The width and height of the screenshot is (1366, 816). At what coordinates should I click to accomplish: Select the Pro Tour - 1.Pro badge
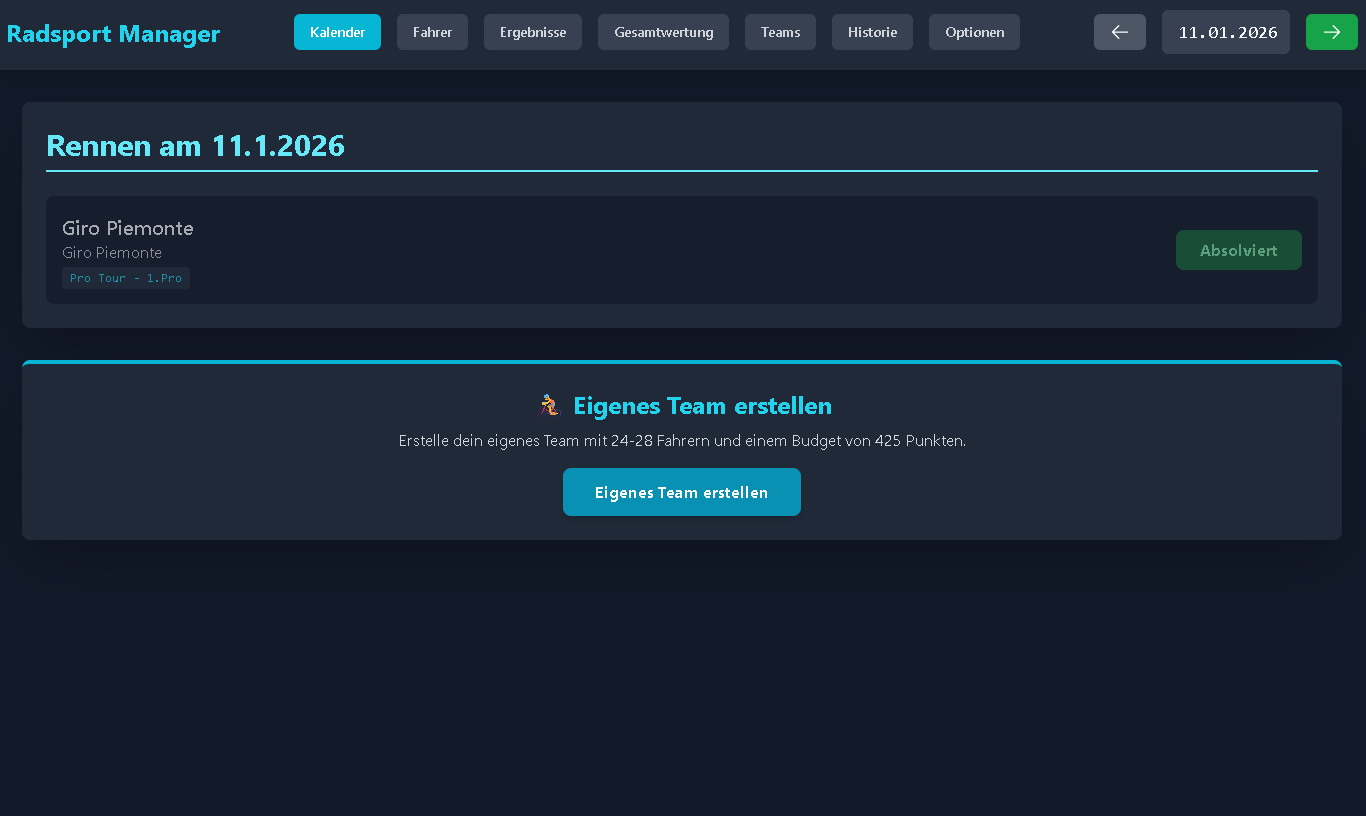126,278
